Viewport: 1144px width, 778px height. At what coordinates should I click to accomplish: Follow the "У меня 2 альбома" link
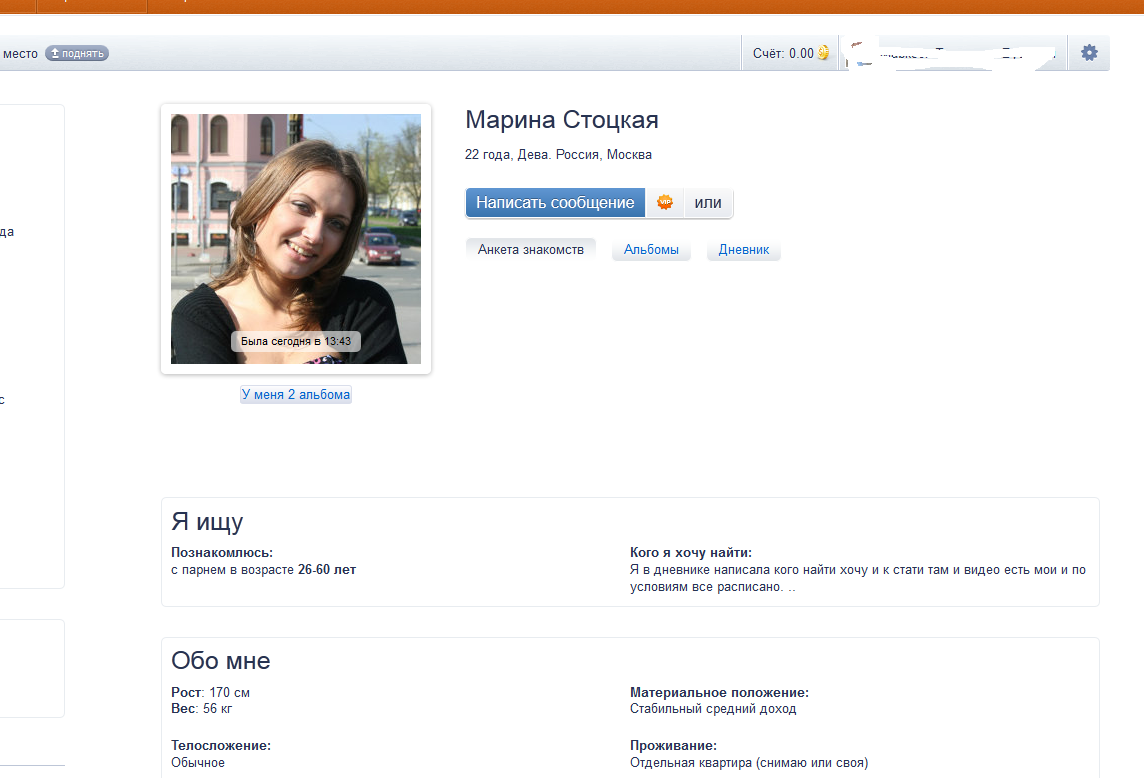(296, 395)
